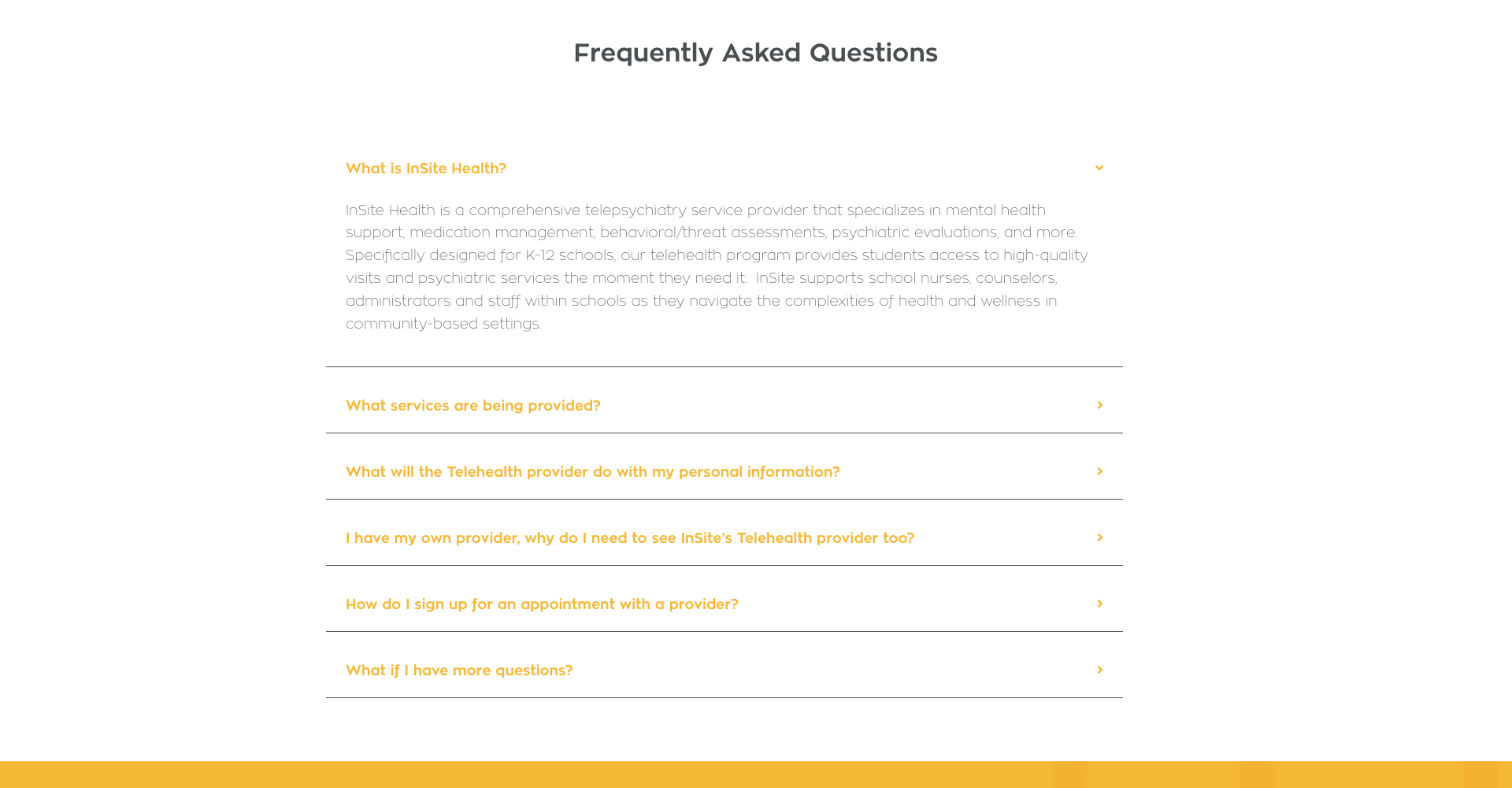Click the InSite Health answer paragraph
This screenshot has height=788, width=1512.
pyautogui.click(x=717, y=266)
